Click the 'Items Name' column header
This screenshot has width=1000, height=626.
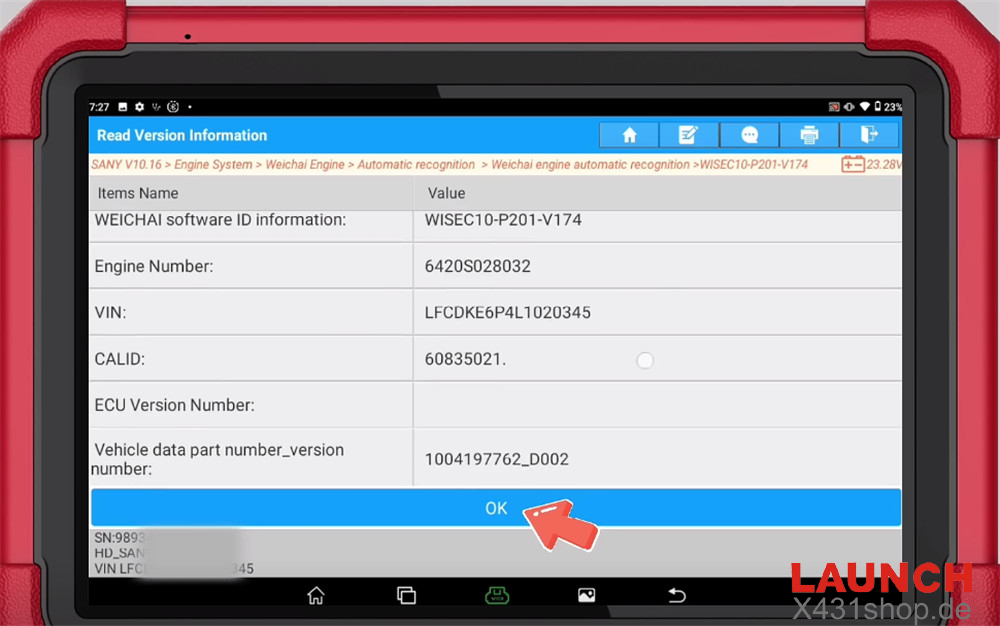tap(138, 193)
